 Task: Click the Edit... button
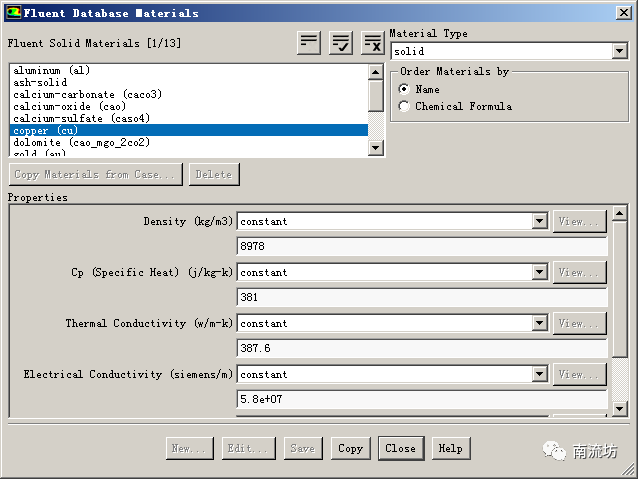(x=249, y=448)
